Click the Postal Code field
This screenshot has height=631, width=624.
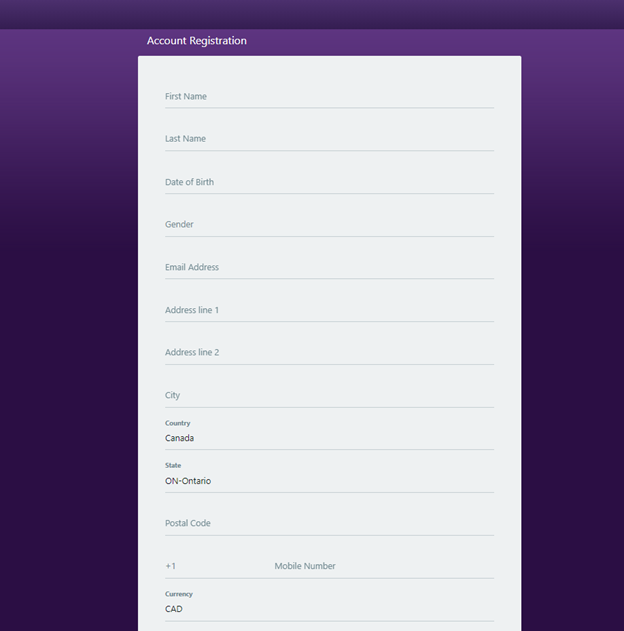(329, 524)
